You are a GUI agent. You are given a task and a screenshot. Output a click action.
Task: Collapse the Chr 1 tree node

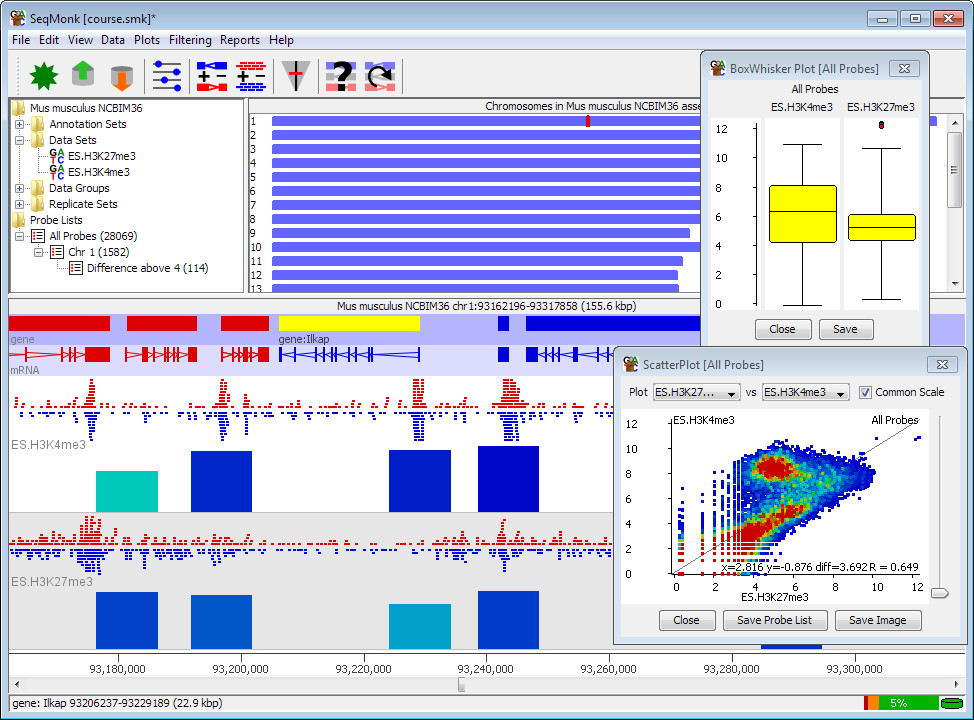coord(39,252)
